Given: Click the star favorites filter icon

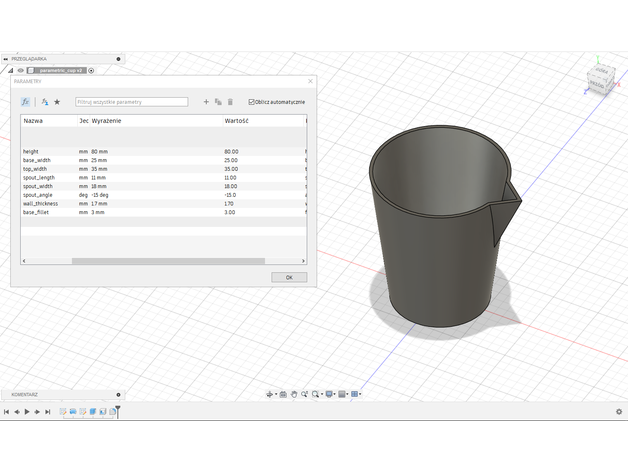Looking at the screenshot, I should pyautogui.click(x=57, y=102).
